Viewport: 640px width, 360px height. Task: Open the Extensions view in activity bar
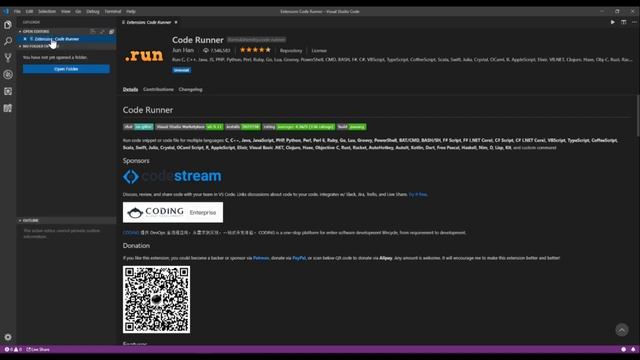pyautogui.click(x=8, y=91)
